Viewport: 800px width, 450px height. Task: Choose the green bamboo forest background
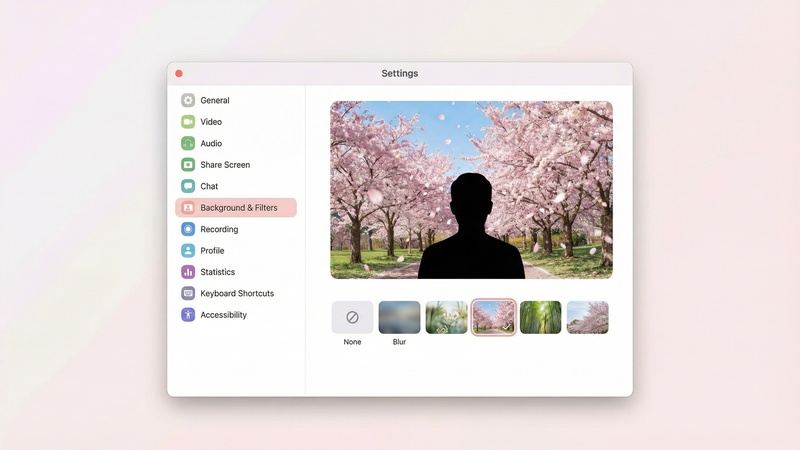pos(540,317)
